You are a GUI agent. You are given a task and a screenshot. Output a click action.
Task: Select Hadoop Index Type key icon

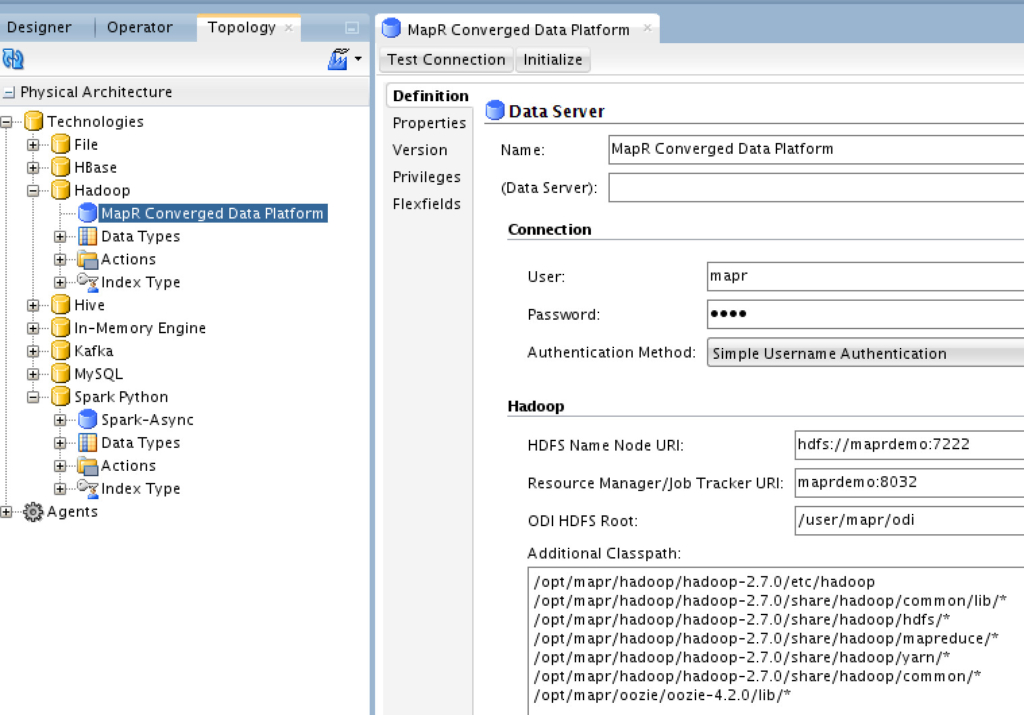click(x=88, y=282)
